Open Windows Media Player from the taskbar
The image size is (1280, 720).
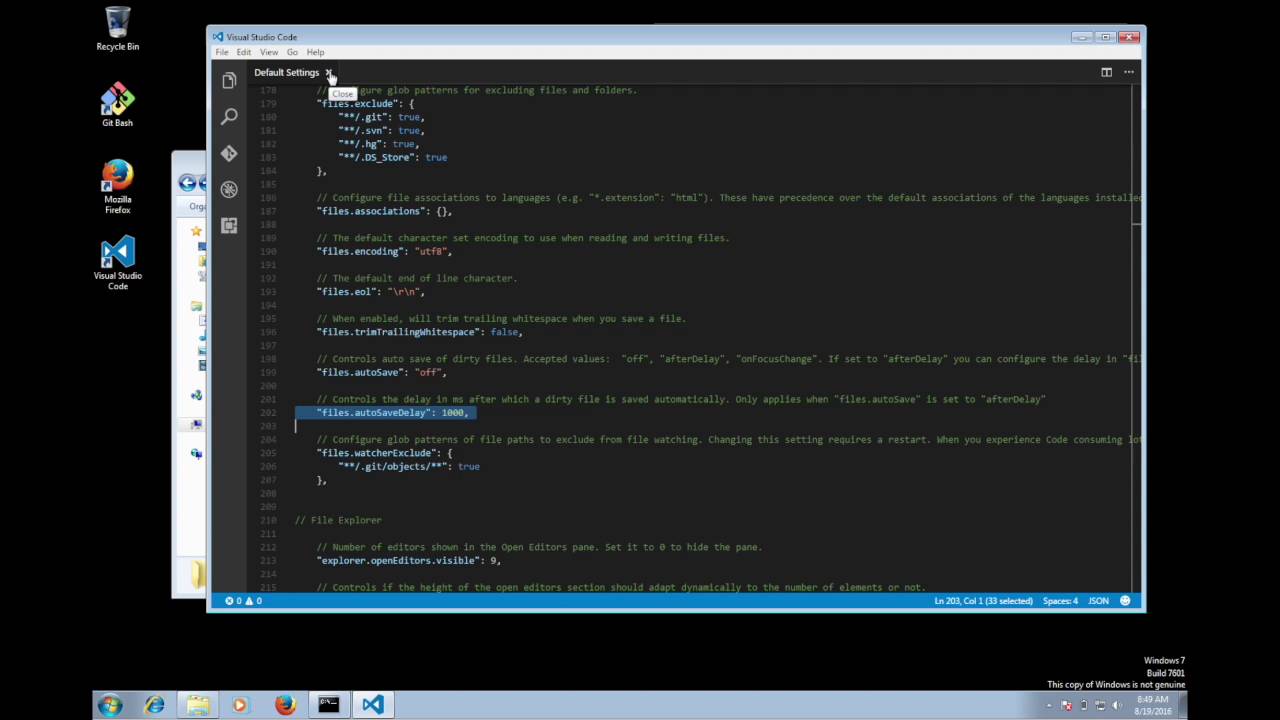(x=240, y=705)
